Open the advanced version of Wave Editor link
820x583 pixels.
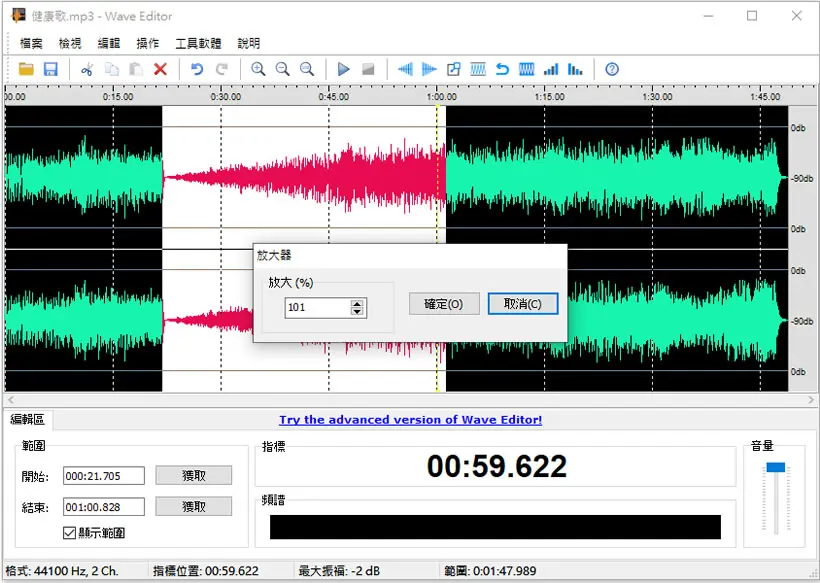(x=411, y=420)
